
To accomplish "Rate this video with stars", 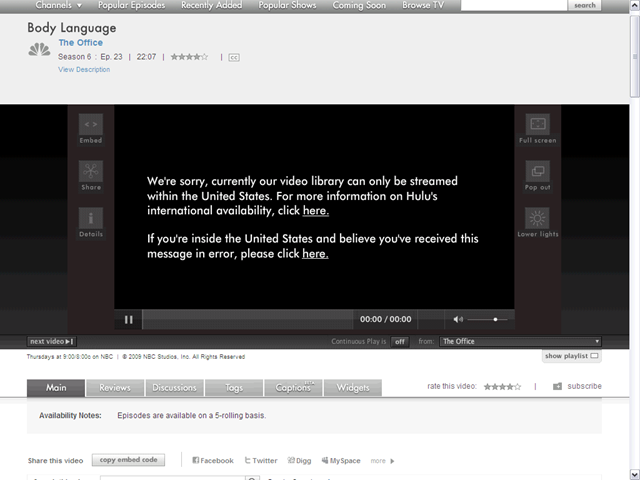I will pyautogui.click(x=502, y=386).
